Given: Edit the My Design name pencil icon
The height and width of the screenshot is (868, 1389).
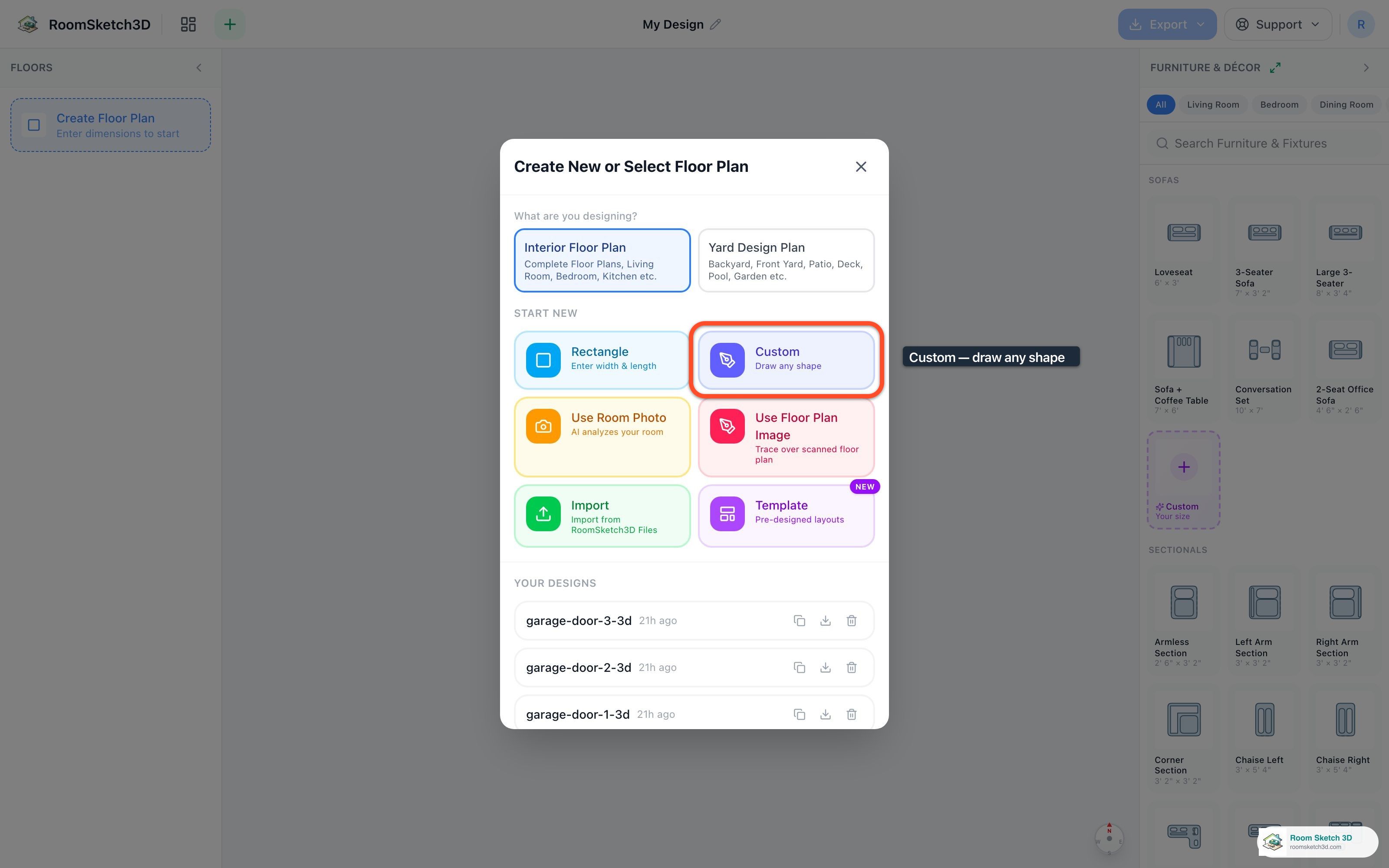Looking at the screenshot, I should (715, 24).
